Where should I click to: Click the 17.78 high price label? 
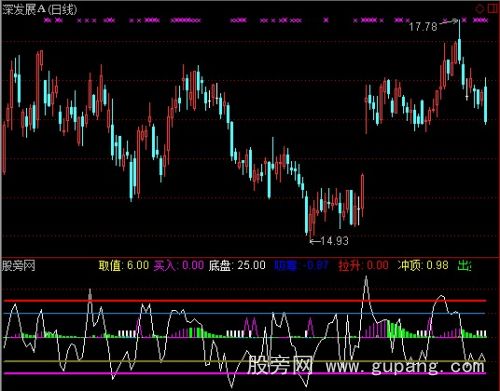point(423,27)
